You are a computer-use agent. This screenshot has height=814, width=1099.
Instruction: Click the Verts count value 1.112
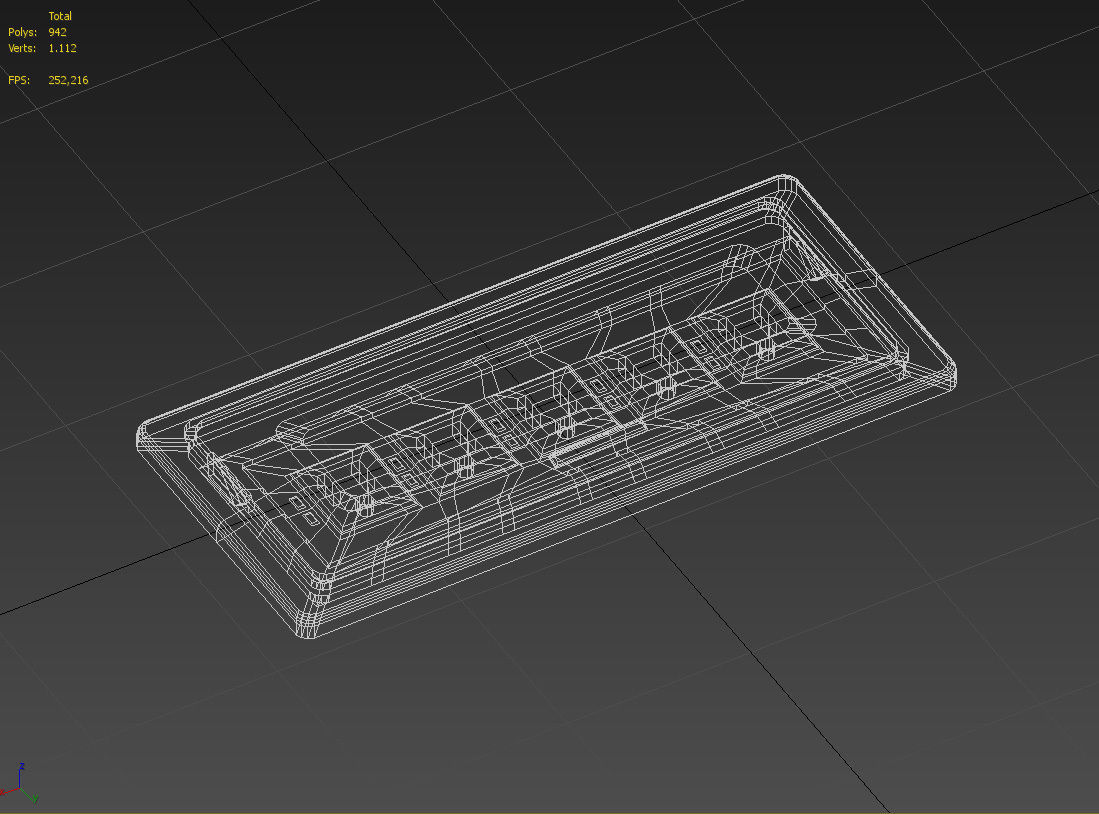(x=62, y=48)
